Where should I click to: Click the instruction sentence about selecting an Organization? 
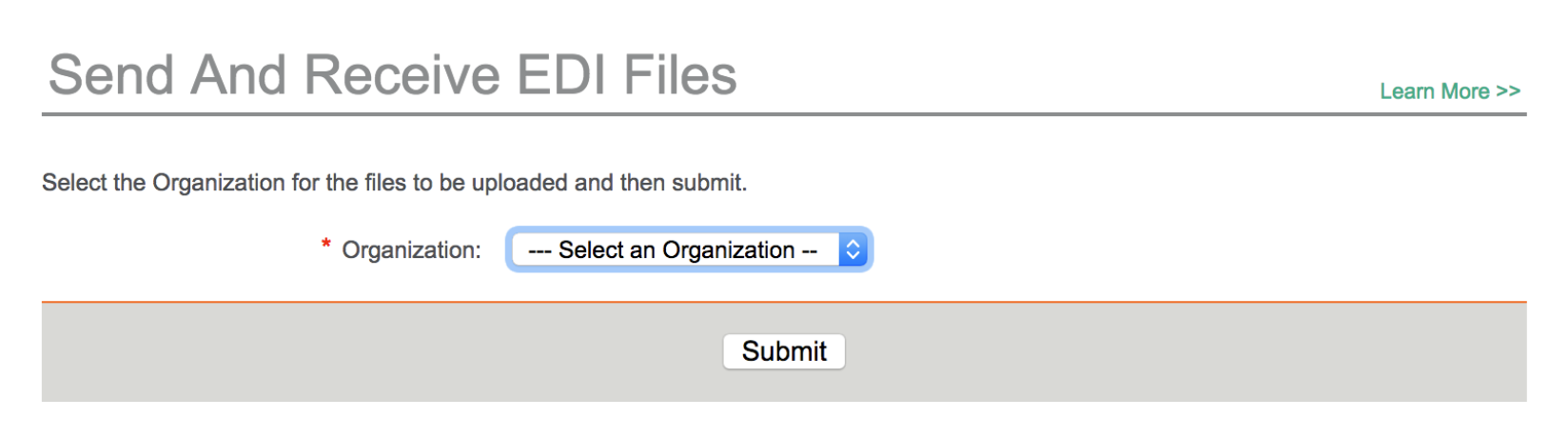tap(394, 183)
